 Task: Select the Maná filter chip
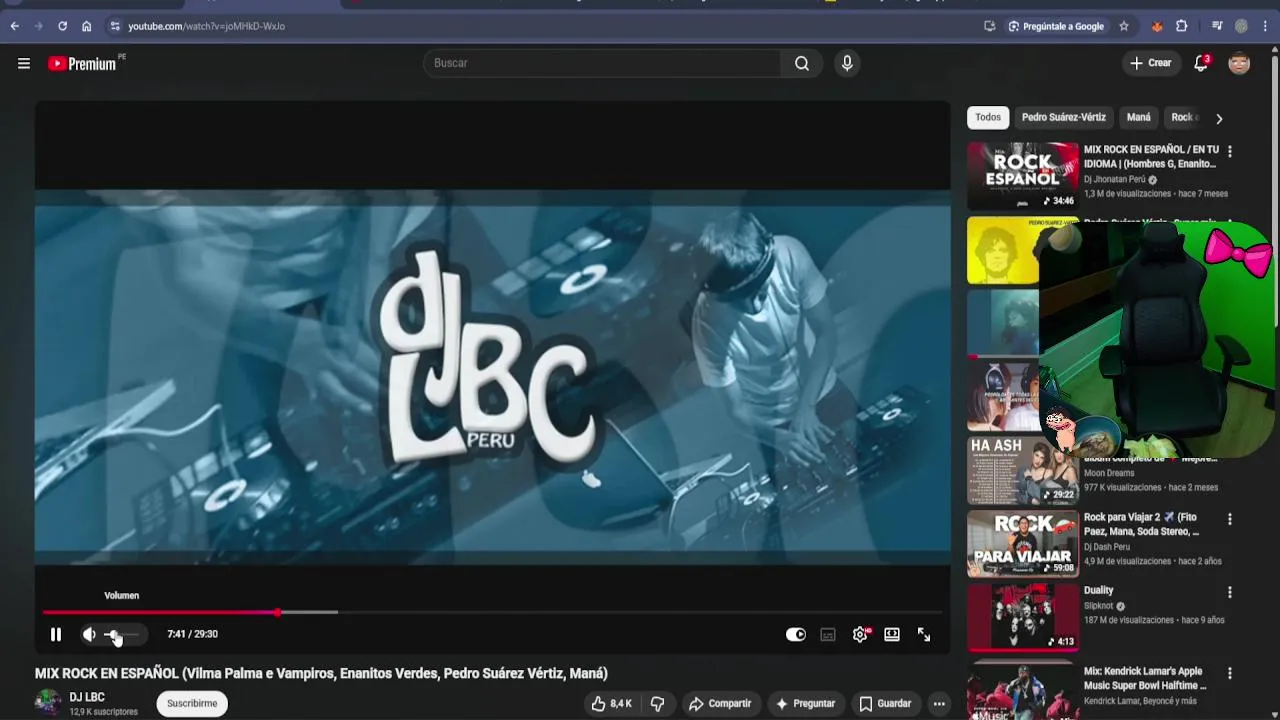(1138, 117)
